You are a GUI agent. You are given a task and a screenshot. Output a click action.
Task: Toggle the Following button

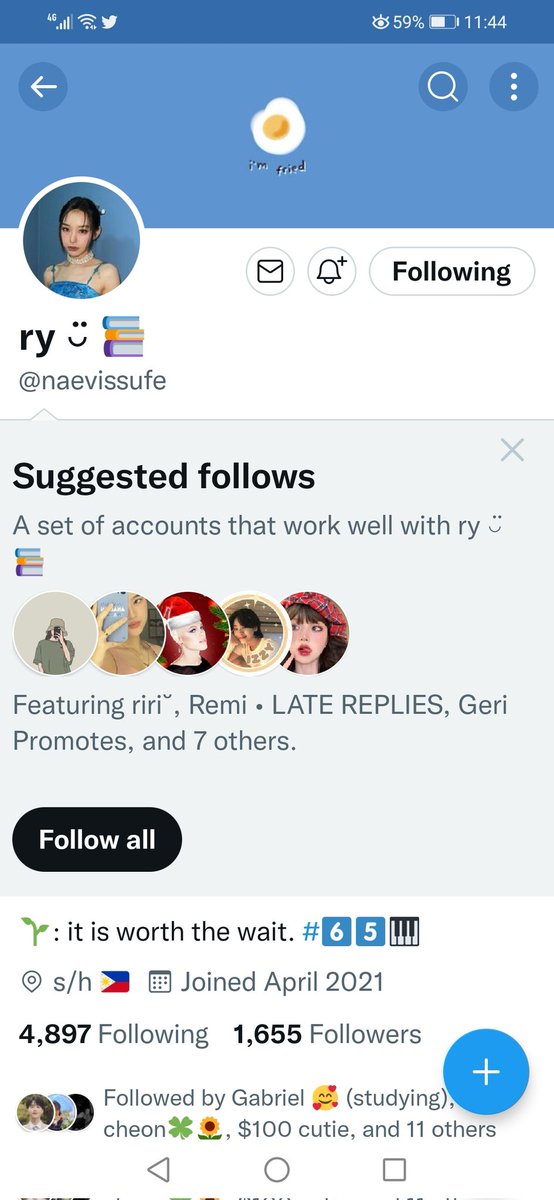point(452,272)
